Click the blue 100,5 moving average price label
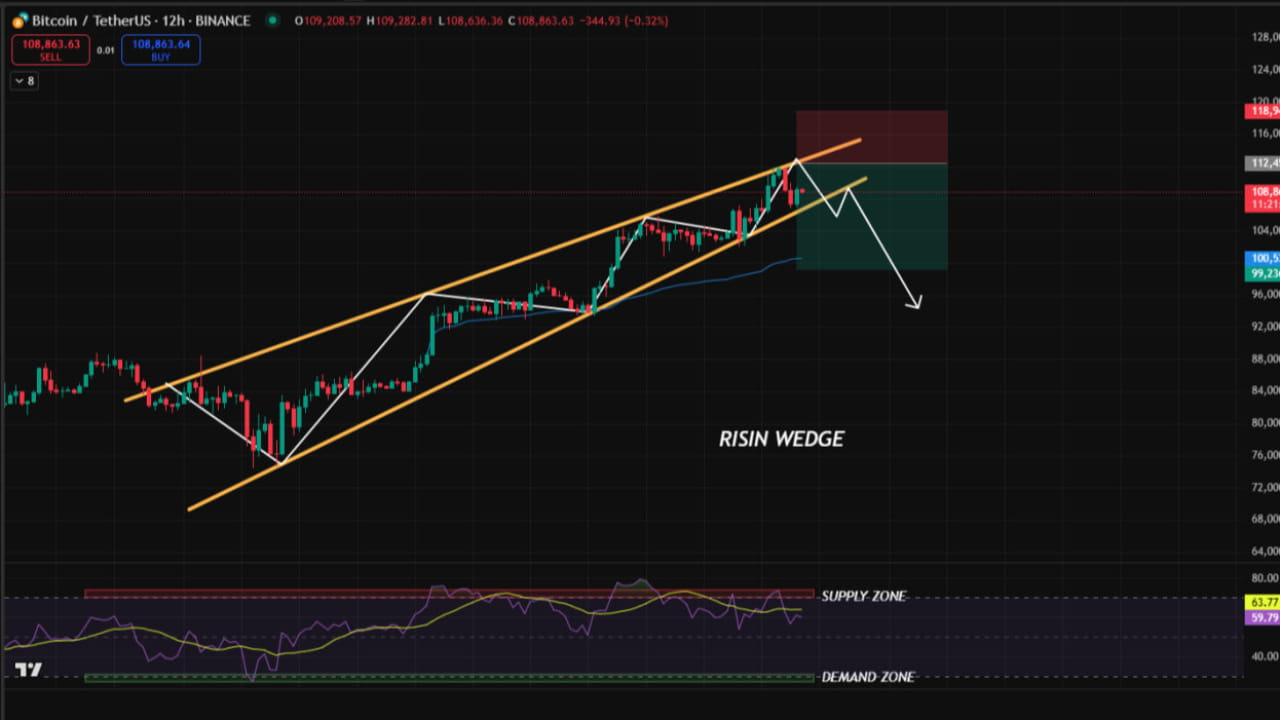The image size is (1280, 720). tap(1262, 258)
